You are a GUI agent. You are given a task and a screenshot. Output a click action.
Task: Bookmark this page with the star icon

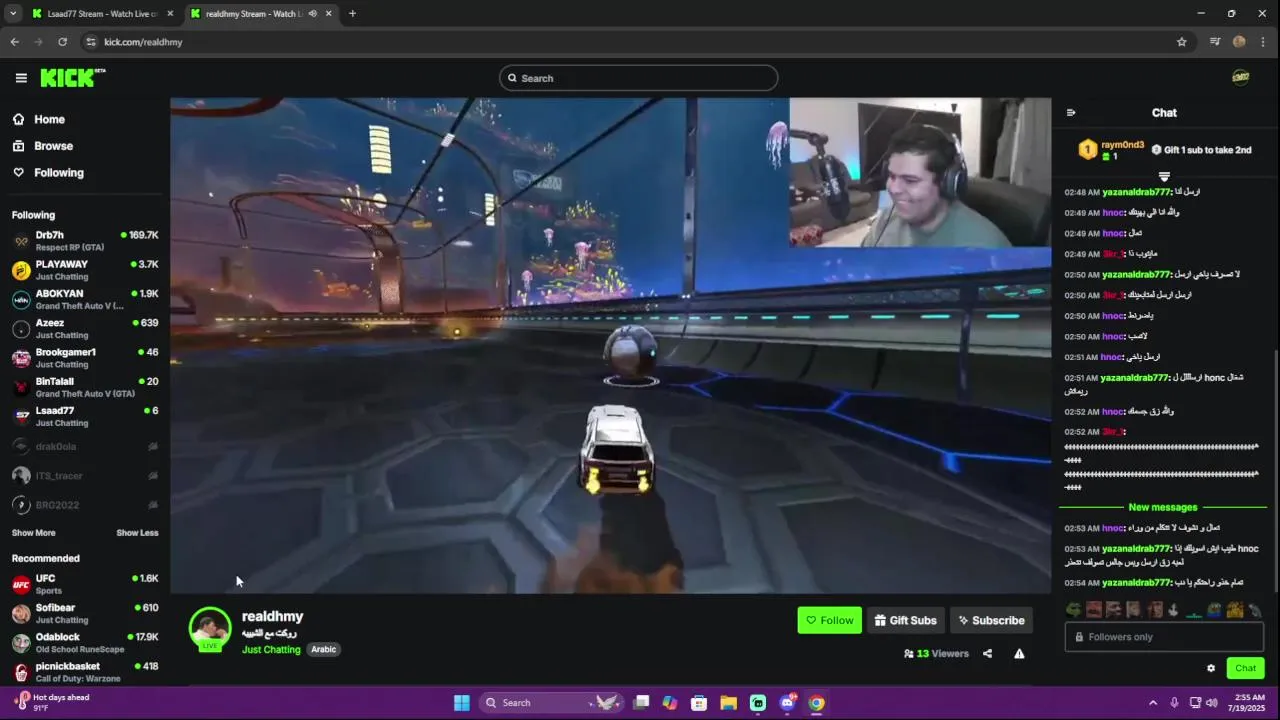[x=1181, y=42]
